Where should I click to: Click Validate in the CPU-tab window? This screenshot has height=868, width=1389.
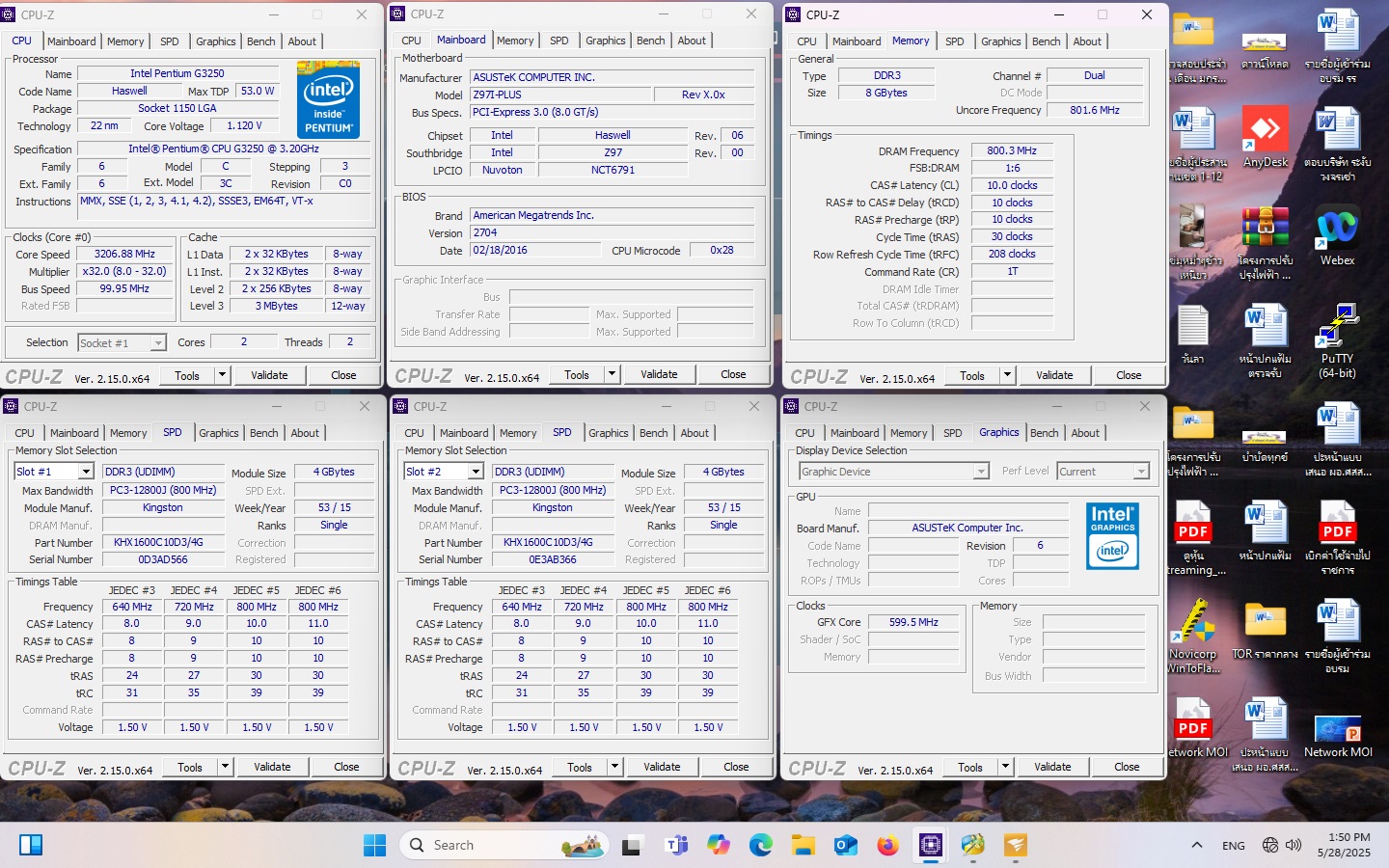point(270,375)
